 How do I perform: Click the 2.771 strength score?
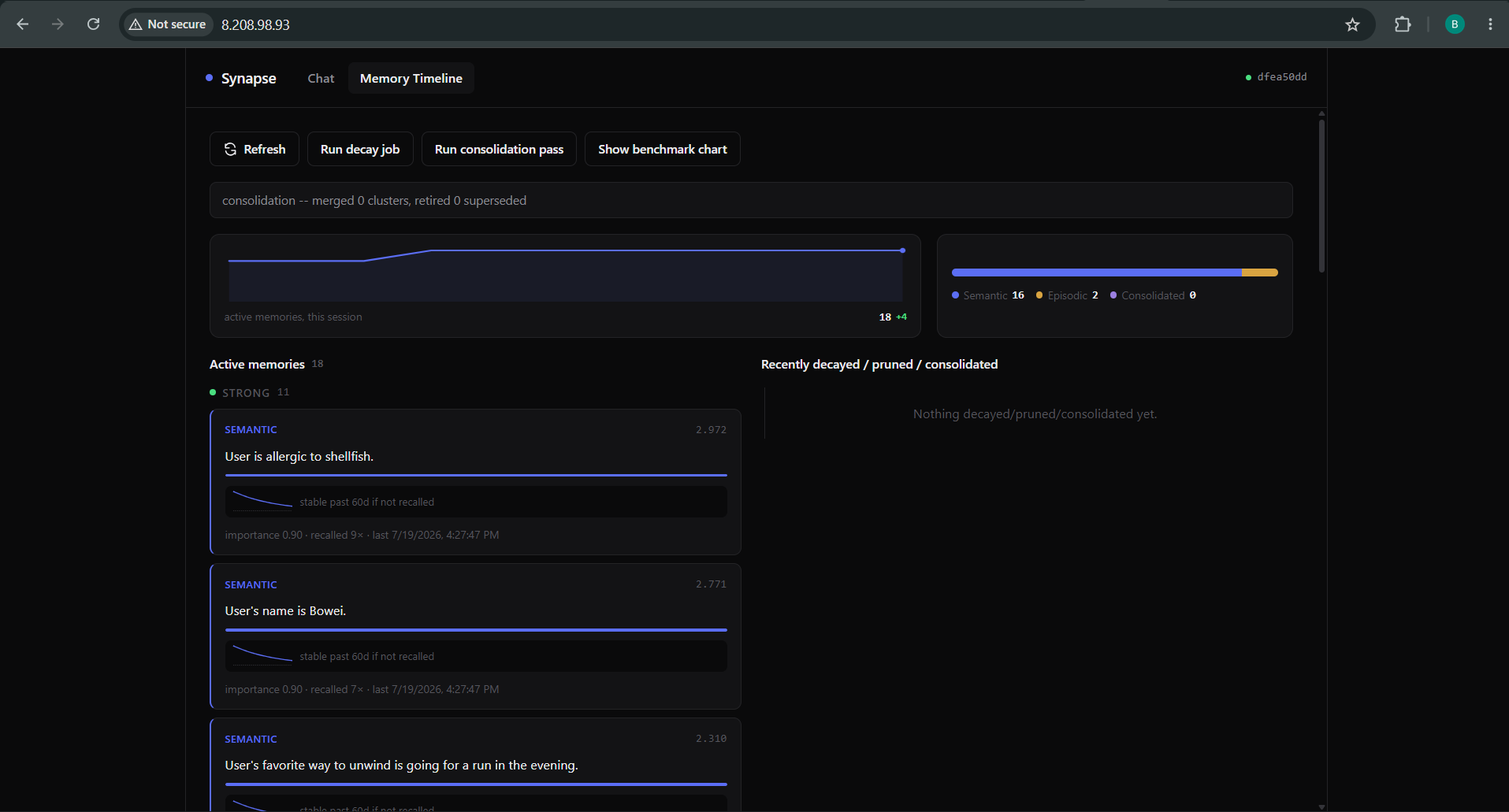click(x=711, y=584)
